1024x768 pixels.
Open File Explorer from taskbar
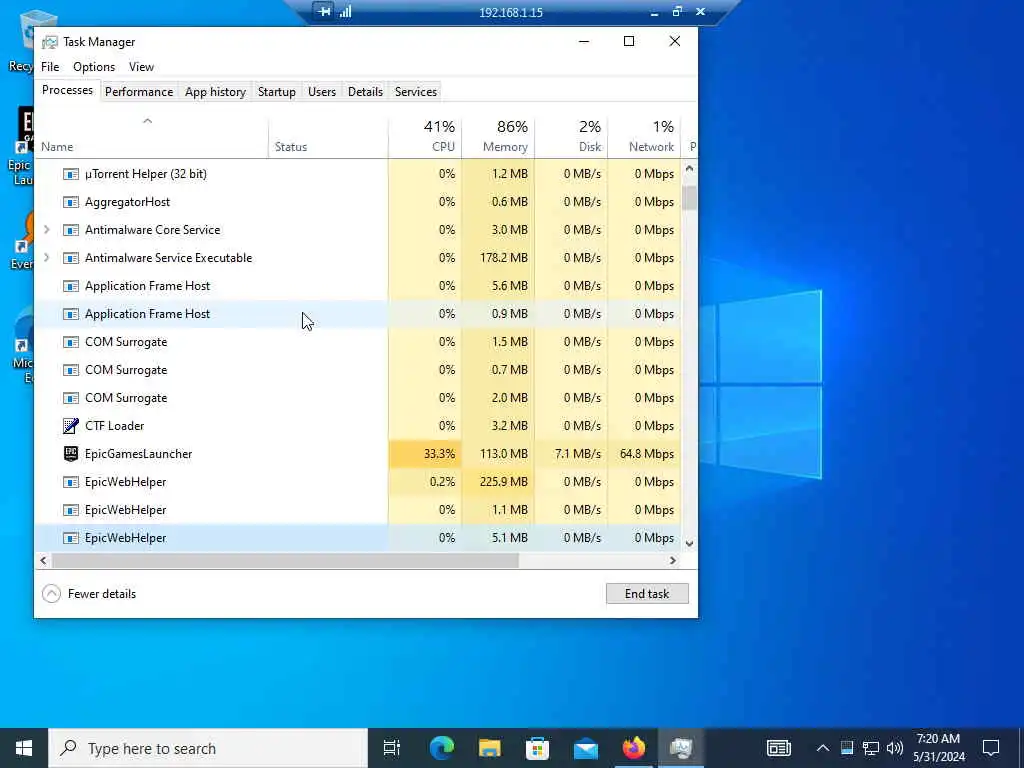[490, 748]
